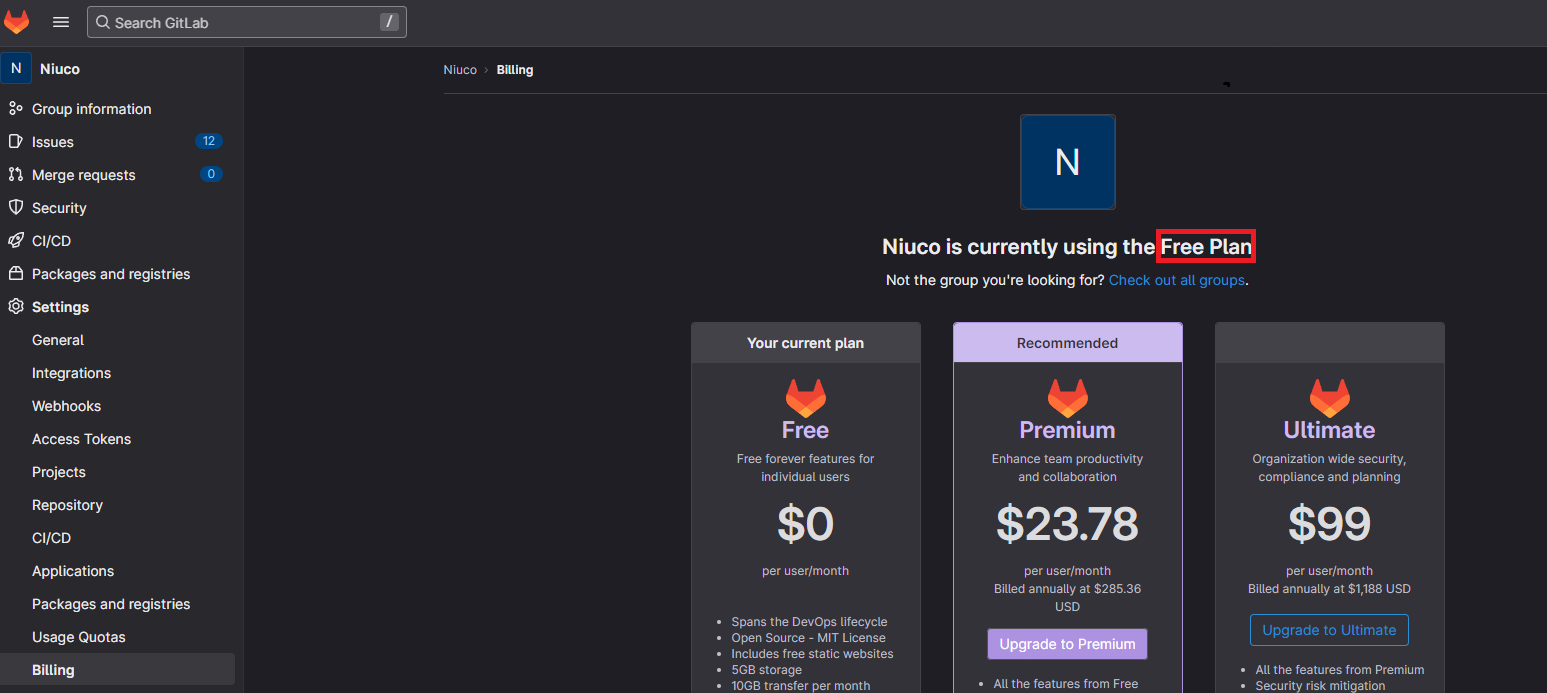The image size is (1547, 693).
Task: Click the Group information icon
Action: (15, 108)
